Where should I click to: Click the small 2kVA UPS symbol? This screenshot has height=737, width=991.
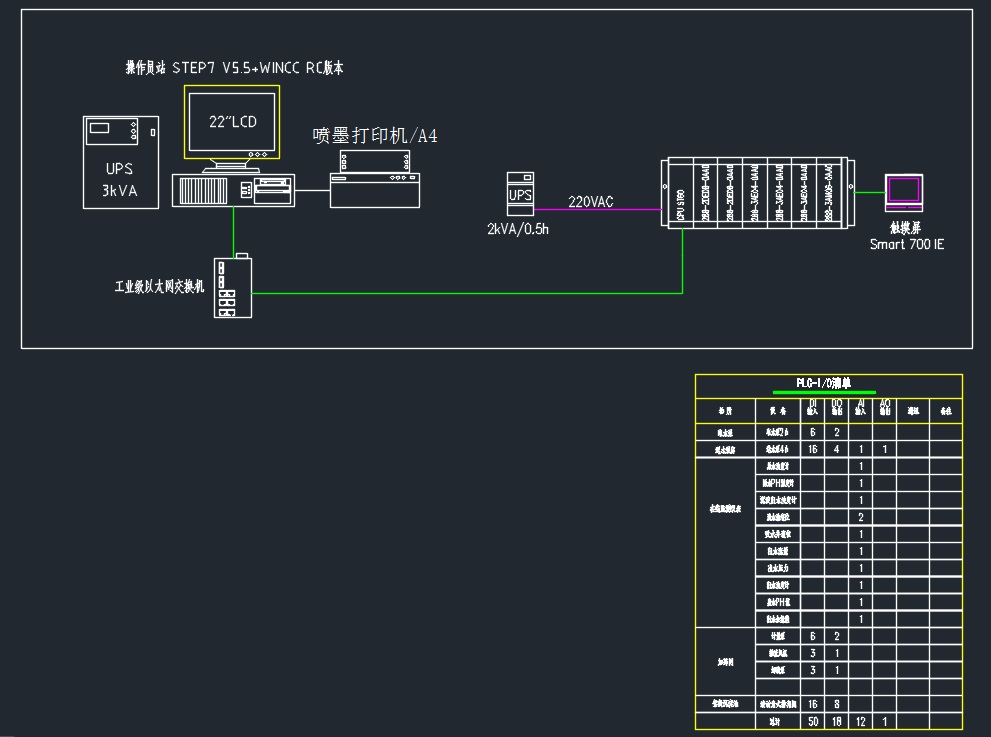coord(520,192)
